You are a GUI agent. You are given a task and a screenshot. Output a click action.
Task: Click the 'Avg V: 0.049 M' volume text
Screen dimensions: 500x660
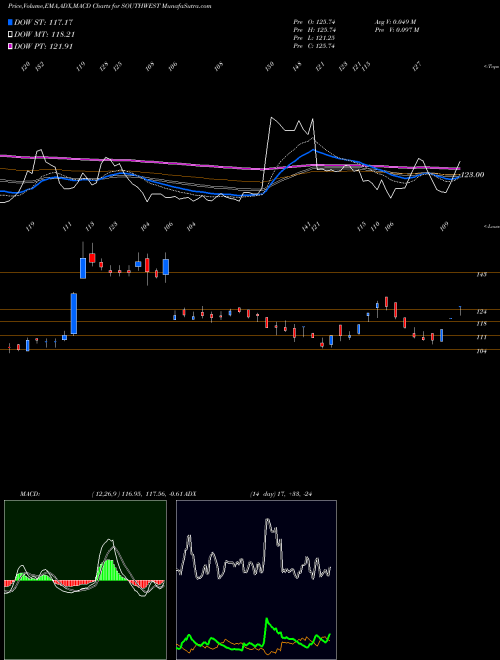click(x=395, y=22)
